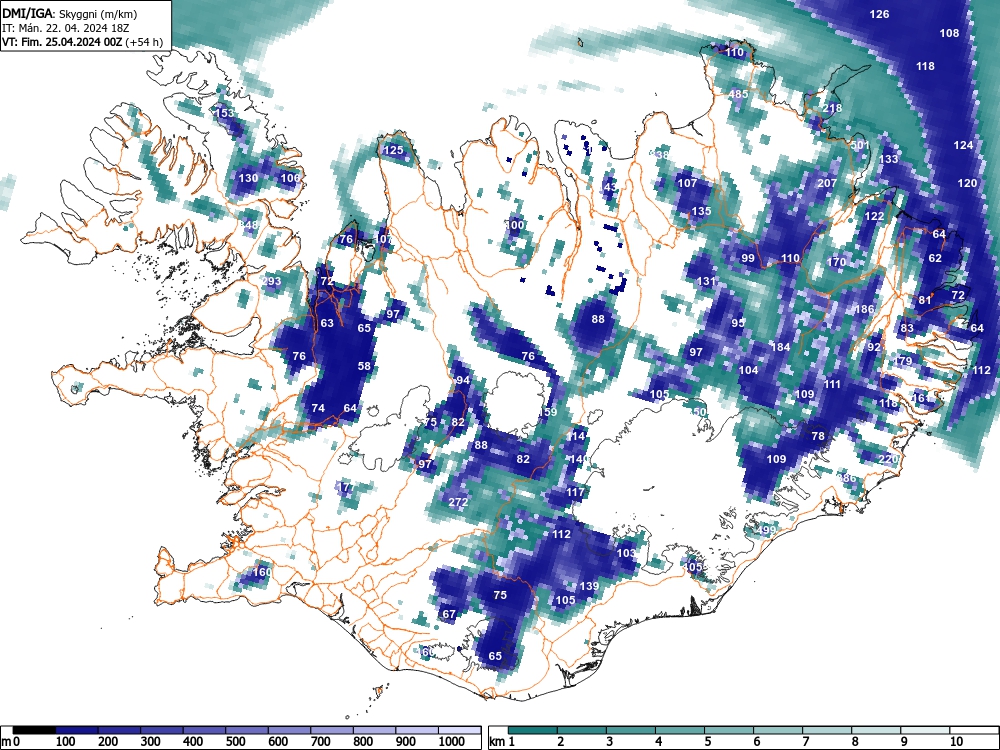This screenshot has height=750, width=1000.
Task: Click the legend label '200'
Action: [108, 741]
